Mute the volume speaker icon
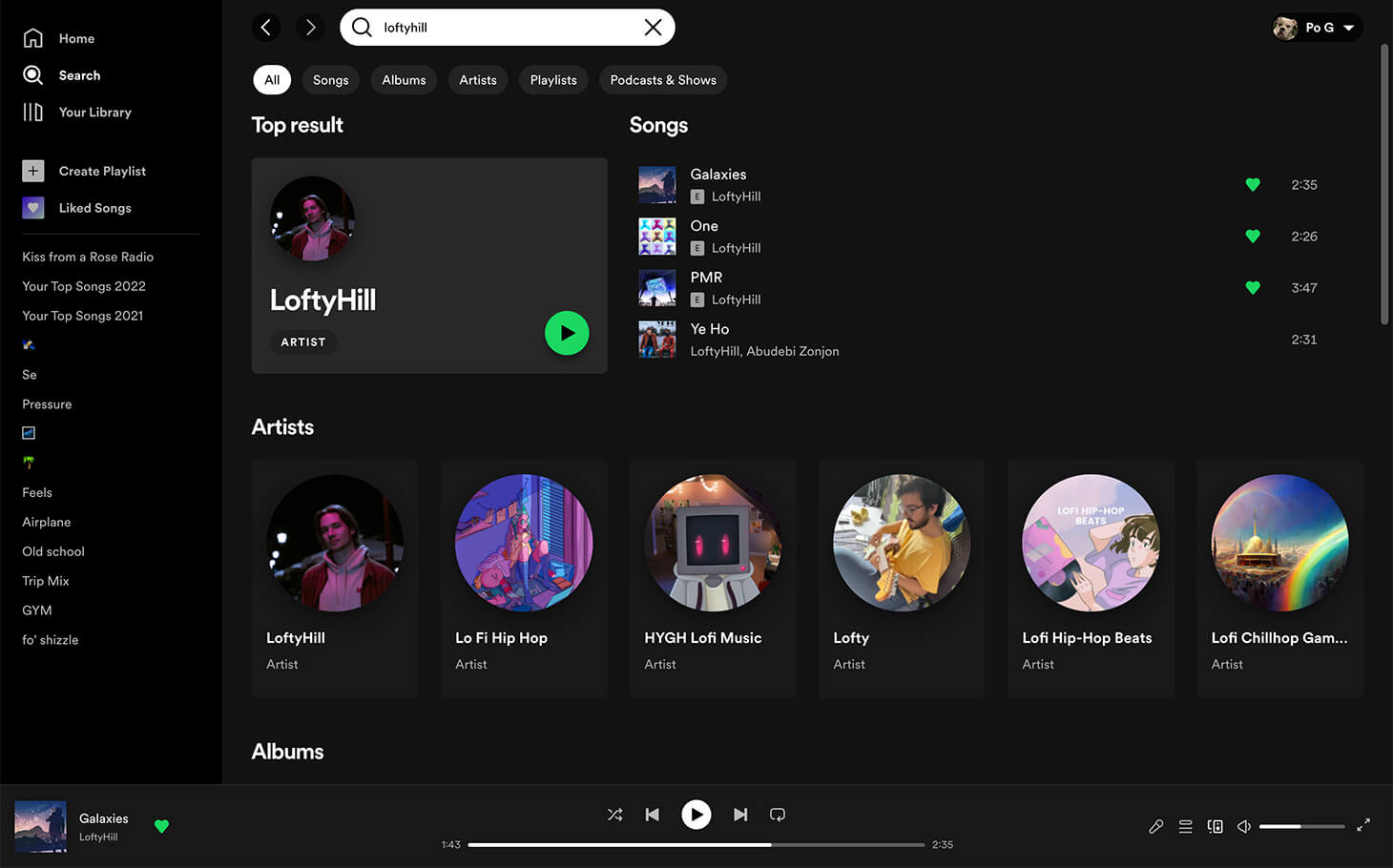Viewport: 1393px width, 868px height. (1244, 826)
